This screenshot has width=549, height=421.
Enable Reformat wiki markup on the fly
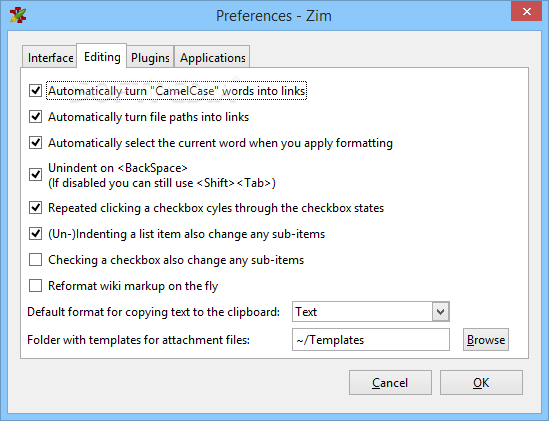[35, 286]
